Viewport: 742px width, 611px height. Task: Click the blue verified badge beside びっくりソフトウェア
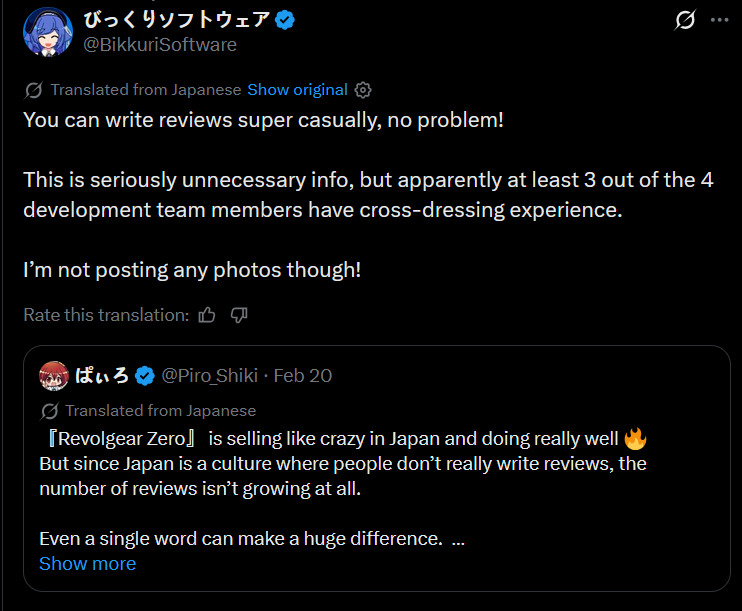[283, 21]
